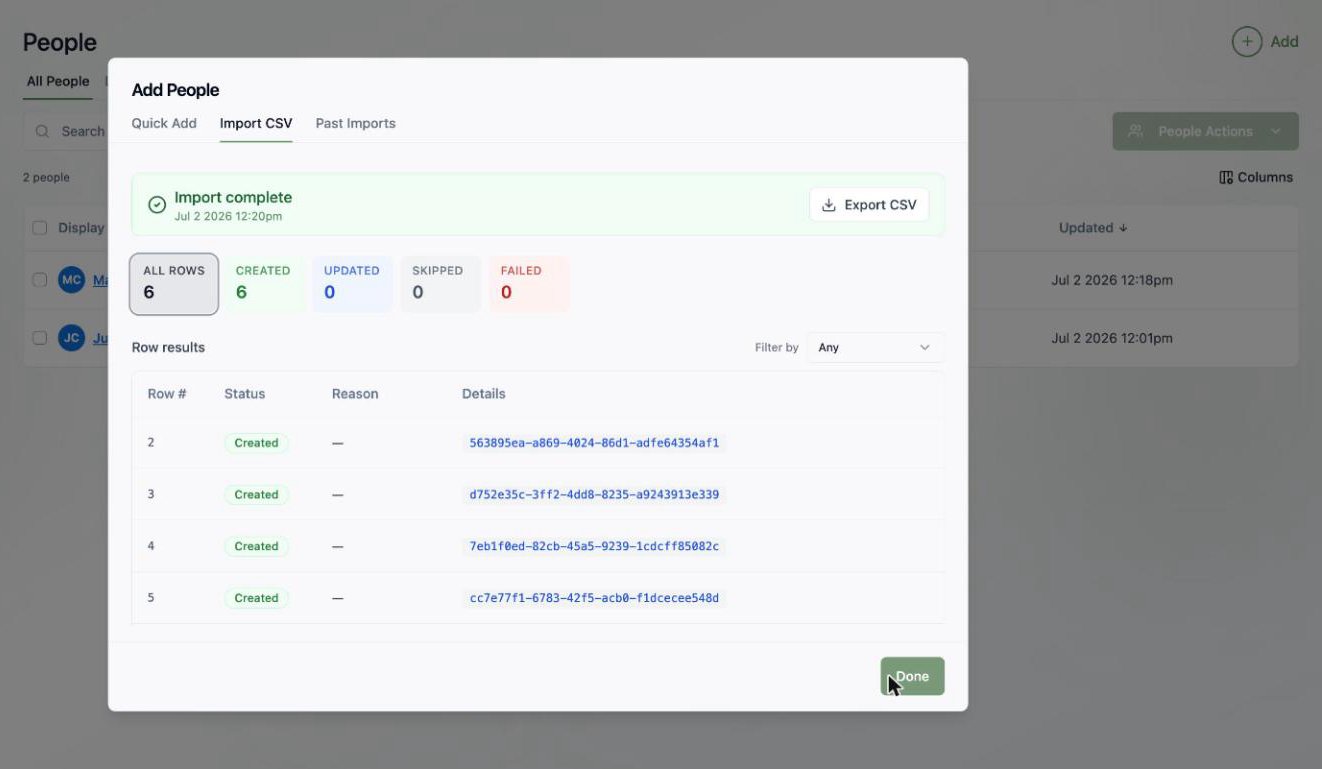Image resolution: width=1322 pixels, height=769 pixels.
Task: Open the ID link starting with d752e35c
Action: [x=594, y=495]
